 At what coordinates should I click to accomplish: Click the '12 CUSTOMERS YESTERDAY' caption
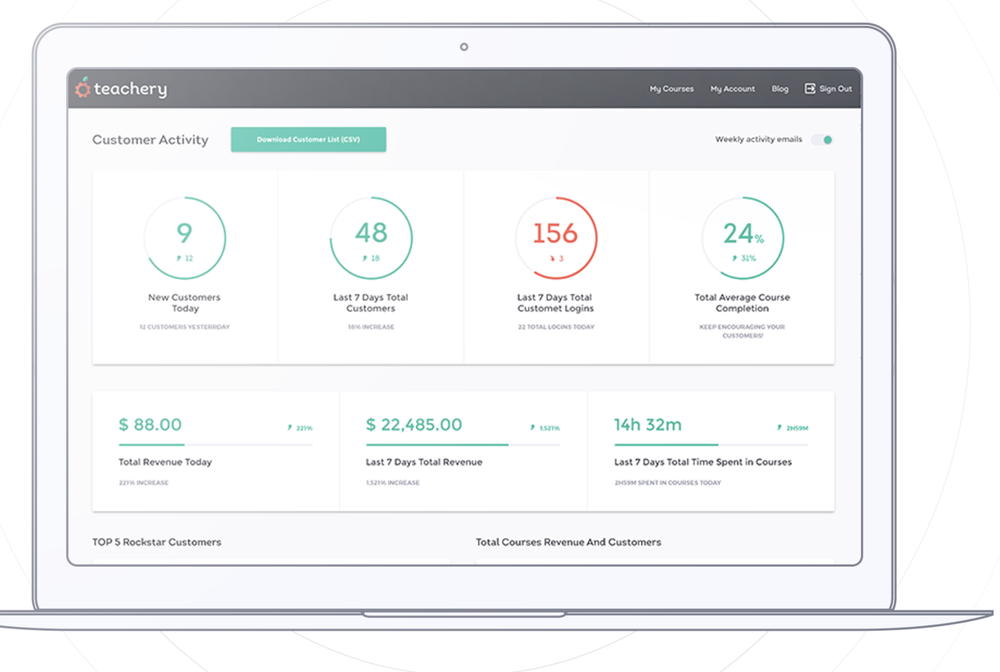[x=185, y=327]
